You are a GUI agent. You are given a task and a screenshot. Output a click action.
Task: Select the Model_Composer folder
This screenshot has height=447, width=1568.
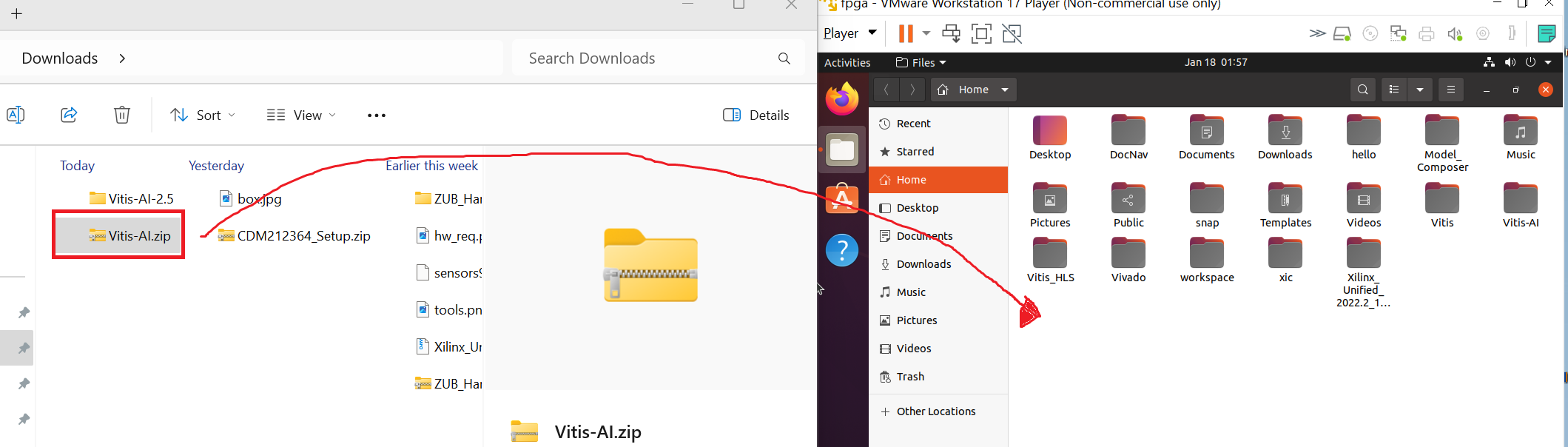pyautogui.click(x=1442, y=144)
